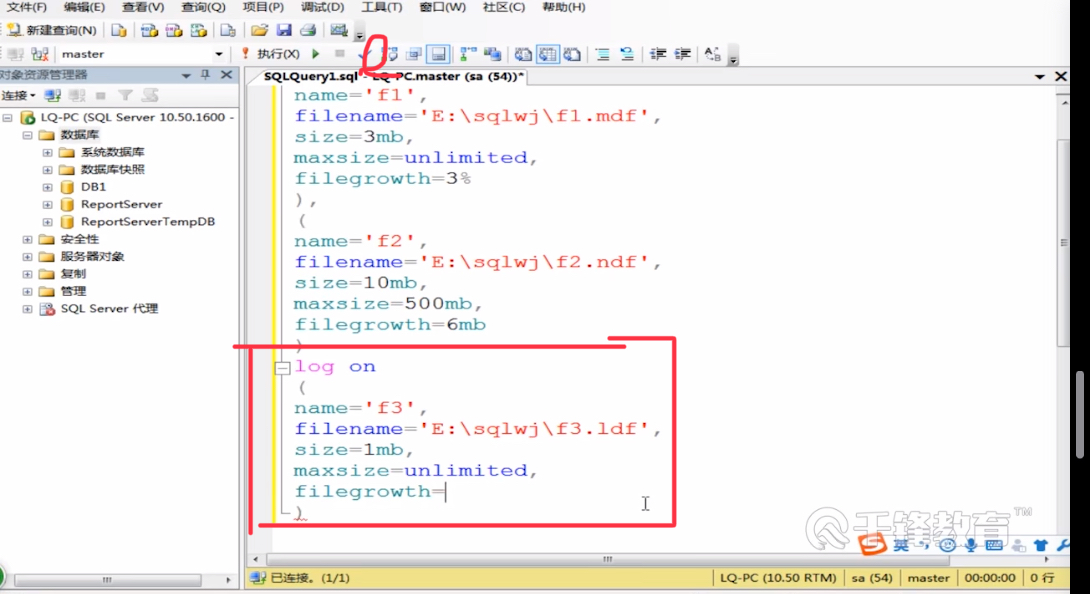Expand the ReportServerTempDB node
Screen dimensions: 1090x594
click(47, 222)
